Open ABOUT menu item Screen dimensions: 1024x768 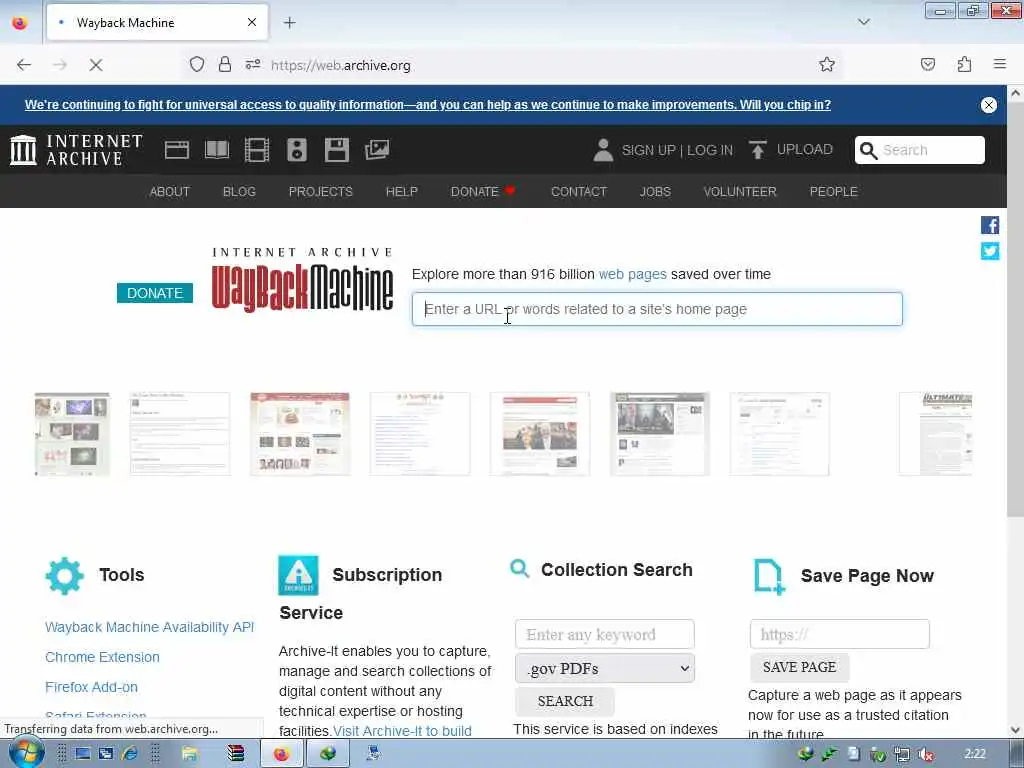pos(169,191)
